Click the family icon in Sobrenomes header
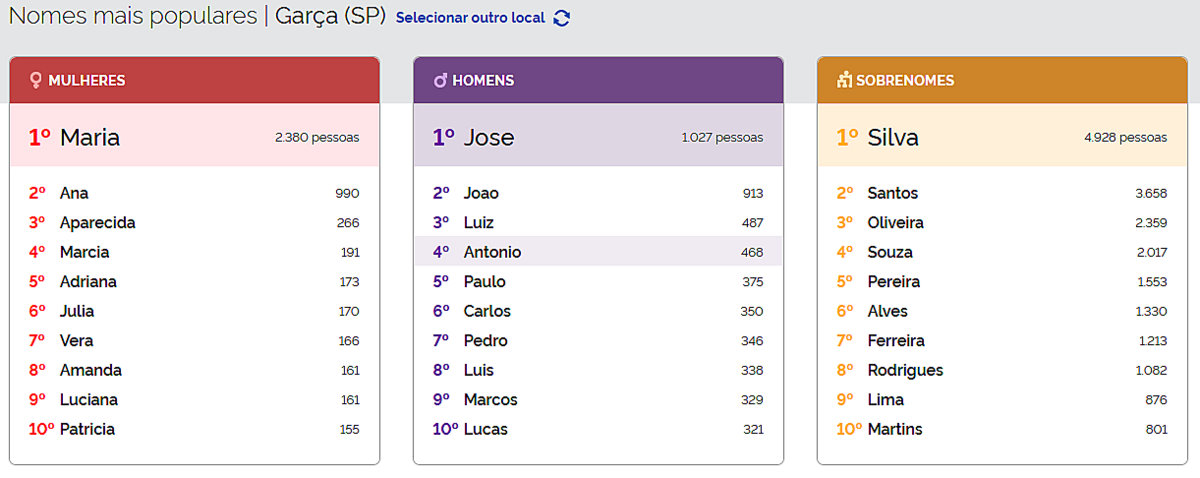This screenshot has height=478, width=1200. tap(844, 80)
